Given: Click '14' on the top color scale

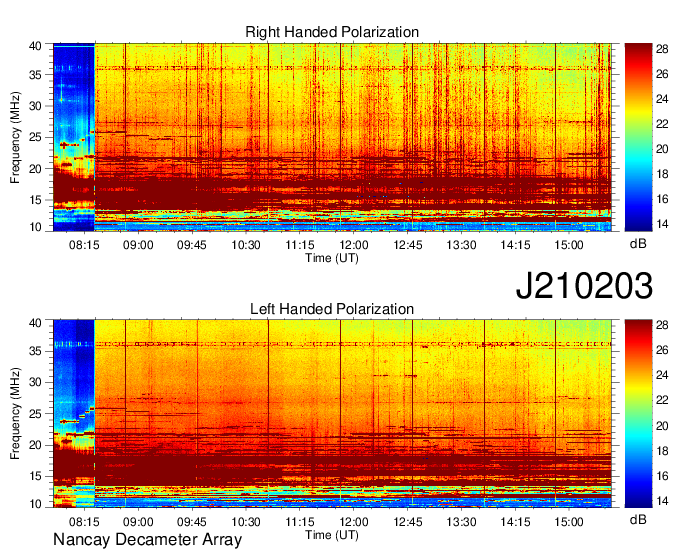Looking at the screenshot, I should pos(662,225).
